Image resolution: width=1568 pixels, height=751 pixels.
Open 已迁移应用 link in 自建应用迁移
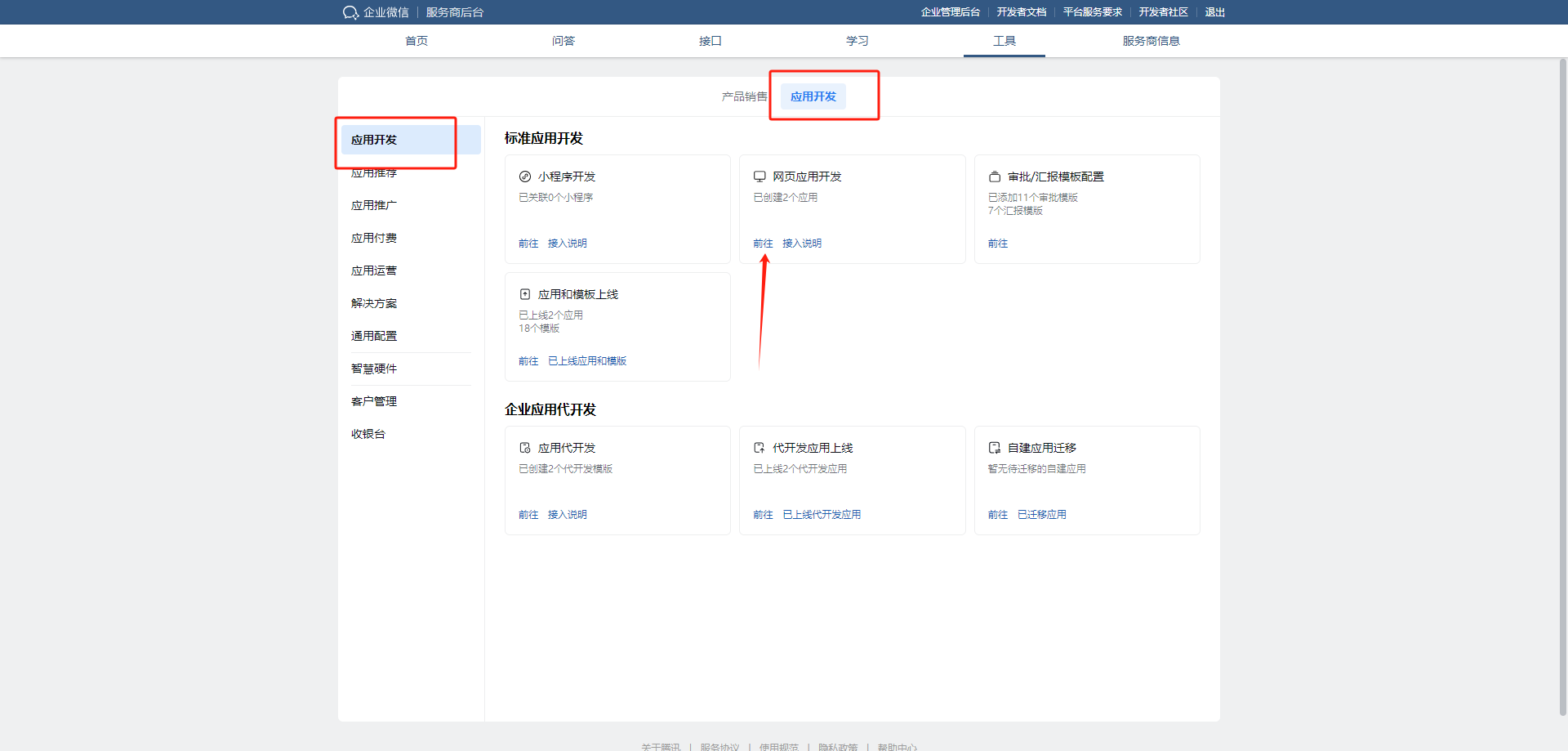pyautogui.click(x=1041, y=515)
